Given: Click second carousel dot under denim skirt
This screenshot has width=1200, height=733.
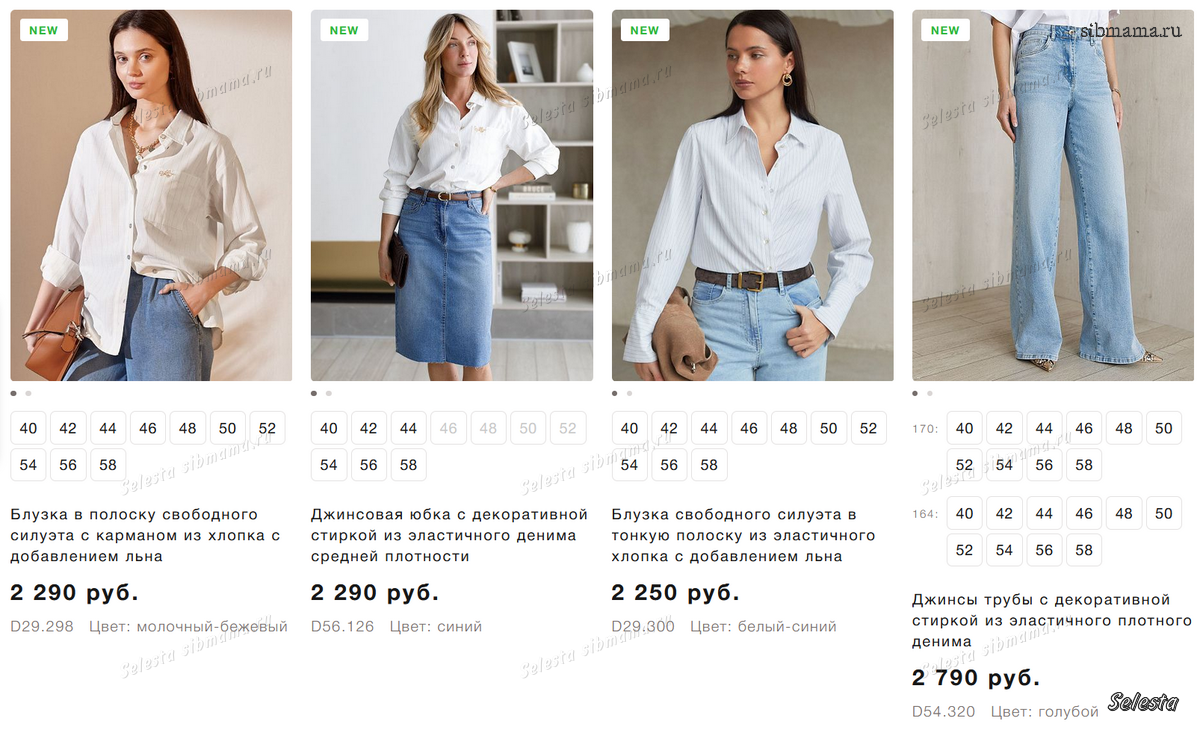Looking at the screenshot, I should [x=329, y=394].
